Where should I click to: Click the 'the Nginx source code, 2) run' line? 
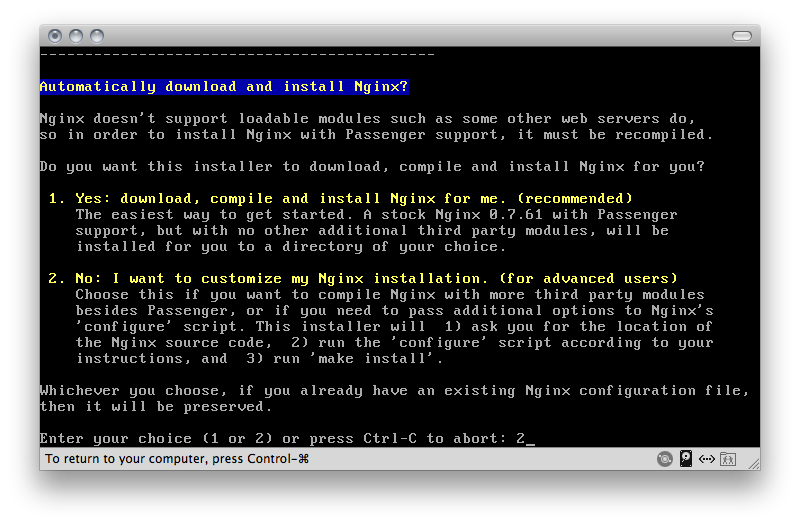(x=394, y=343)
